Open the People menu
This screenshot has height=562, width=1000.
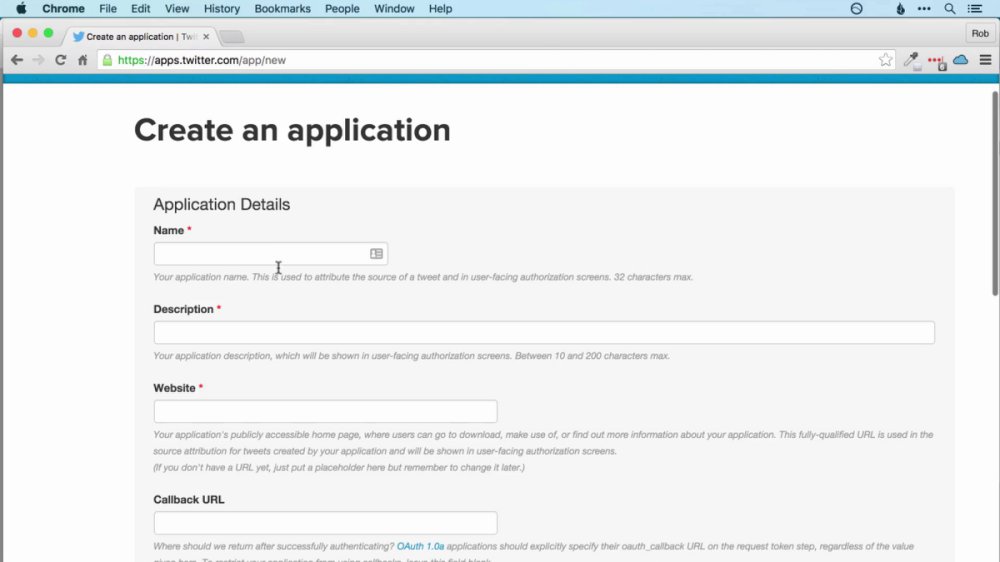(x=342, y=9)
